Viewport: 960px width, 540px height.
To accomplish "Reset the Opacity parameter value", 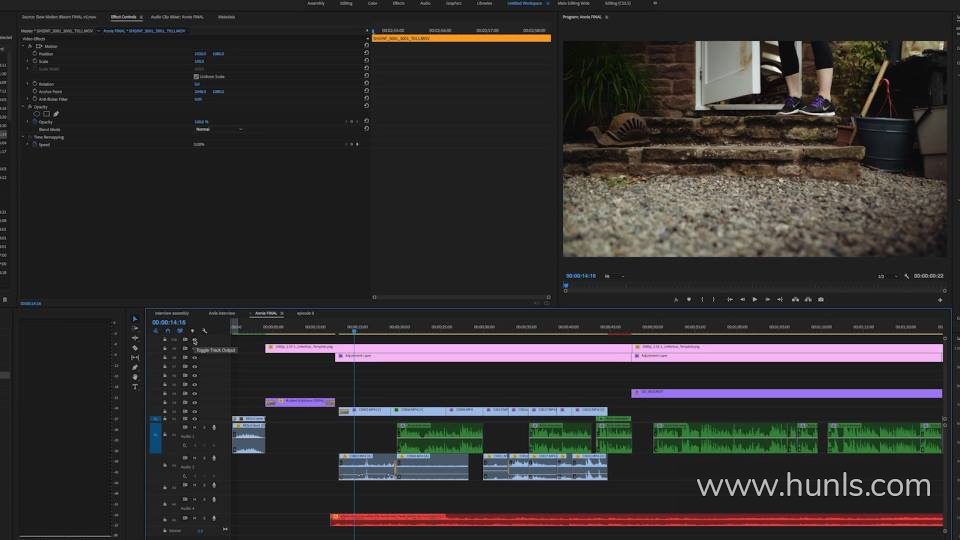I will (x=367, y=121).
